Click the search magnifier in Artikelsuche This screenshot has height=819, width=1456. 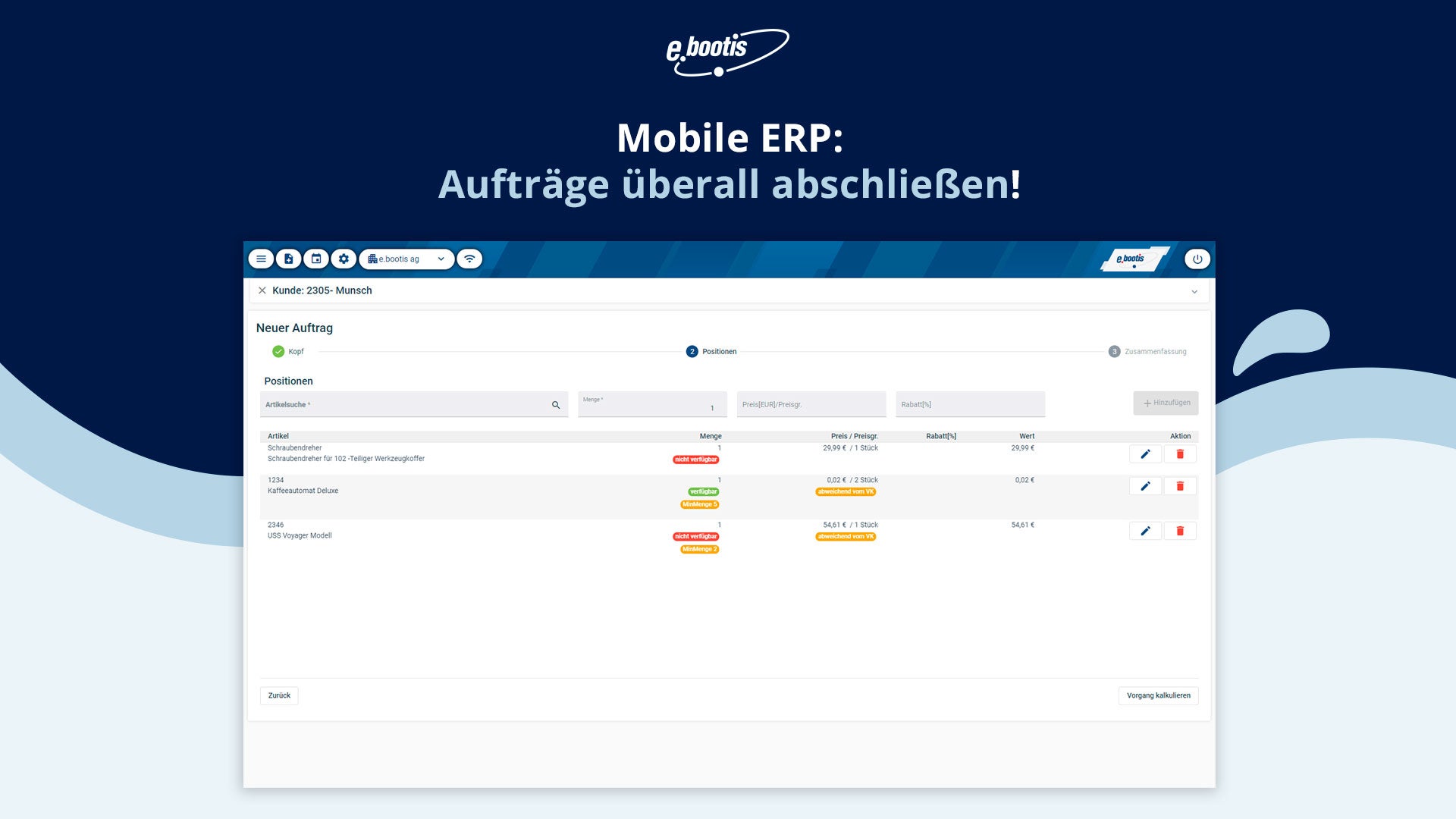556,405
